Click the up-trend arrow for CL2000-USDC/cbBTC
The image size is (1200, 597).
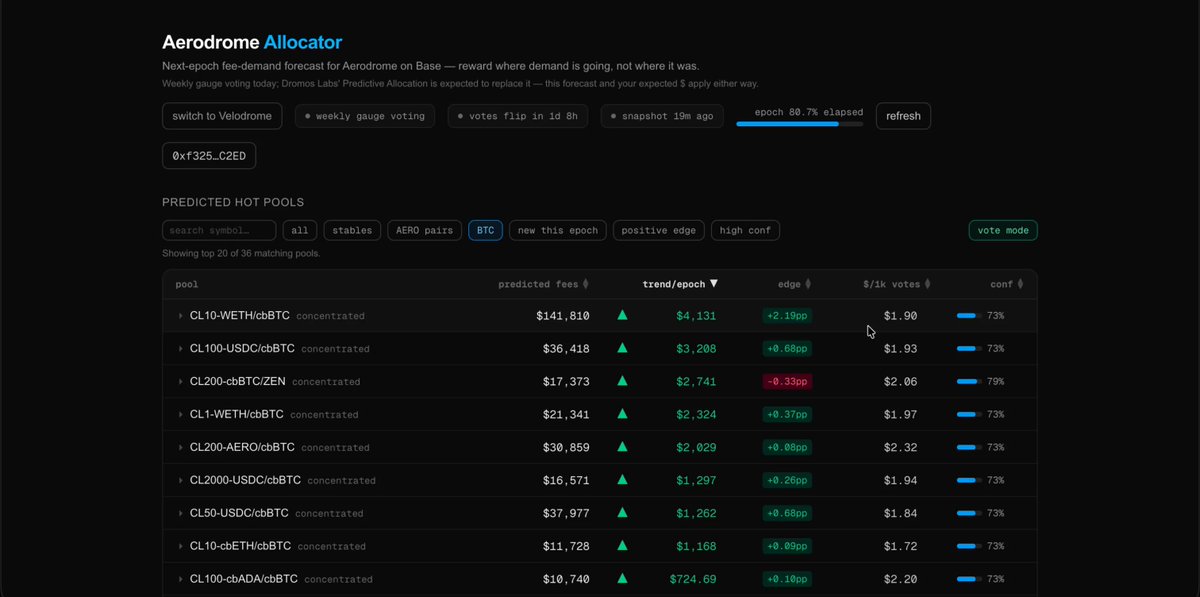click(x=622, y=480)
